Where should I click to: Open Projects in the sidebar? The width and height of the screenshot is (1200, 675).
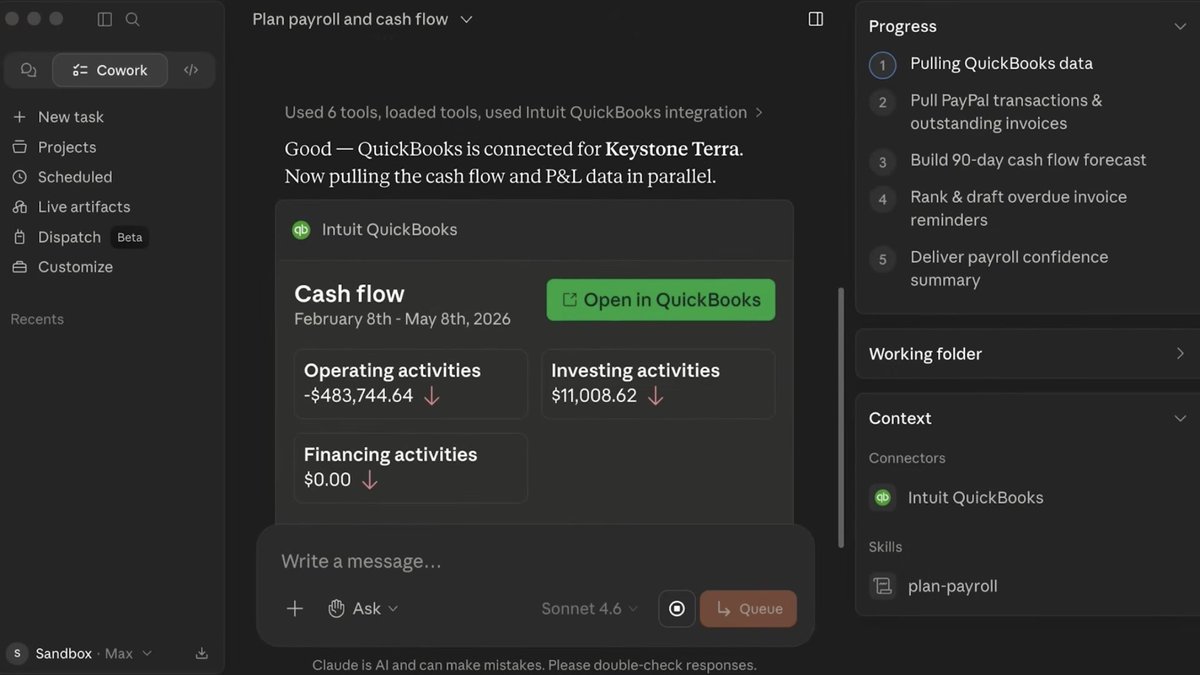(54, 147)
